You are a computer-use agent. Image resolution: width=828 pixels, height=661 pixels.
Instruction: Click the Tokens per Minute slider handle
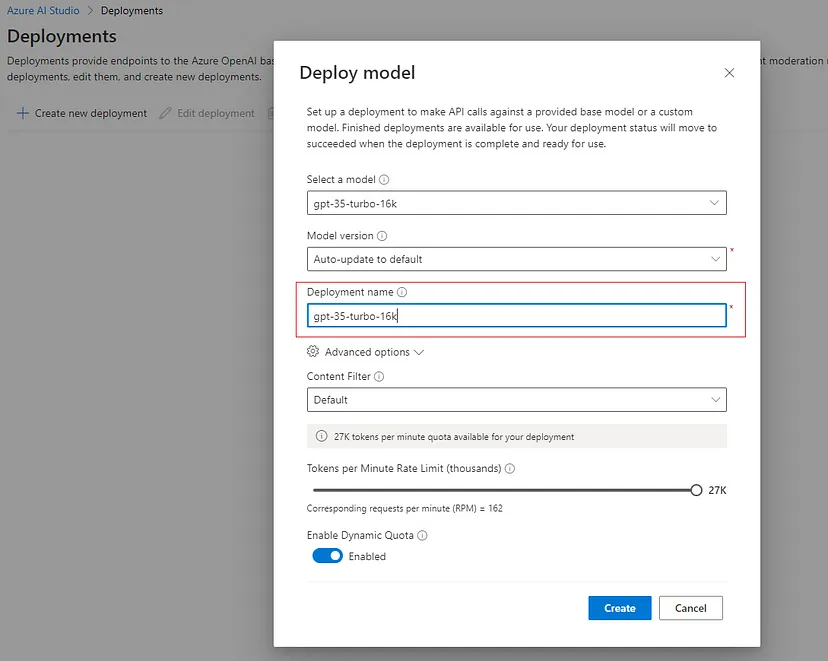tap(696, 490)
